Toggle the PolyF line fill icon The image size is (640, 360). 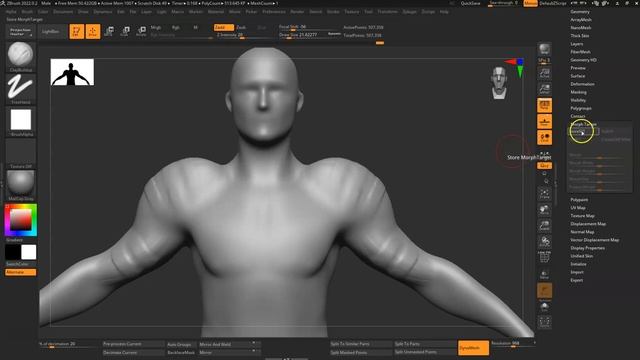coord(544,258)
